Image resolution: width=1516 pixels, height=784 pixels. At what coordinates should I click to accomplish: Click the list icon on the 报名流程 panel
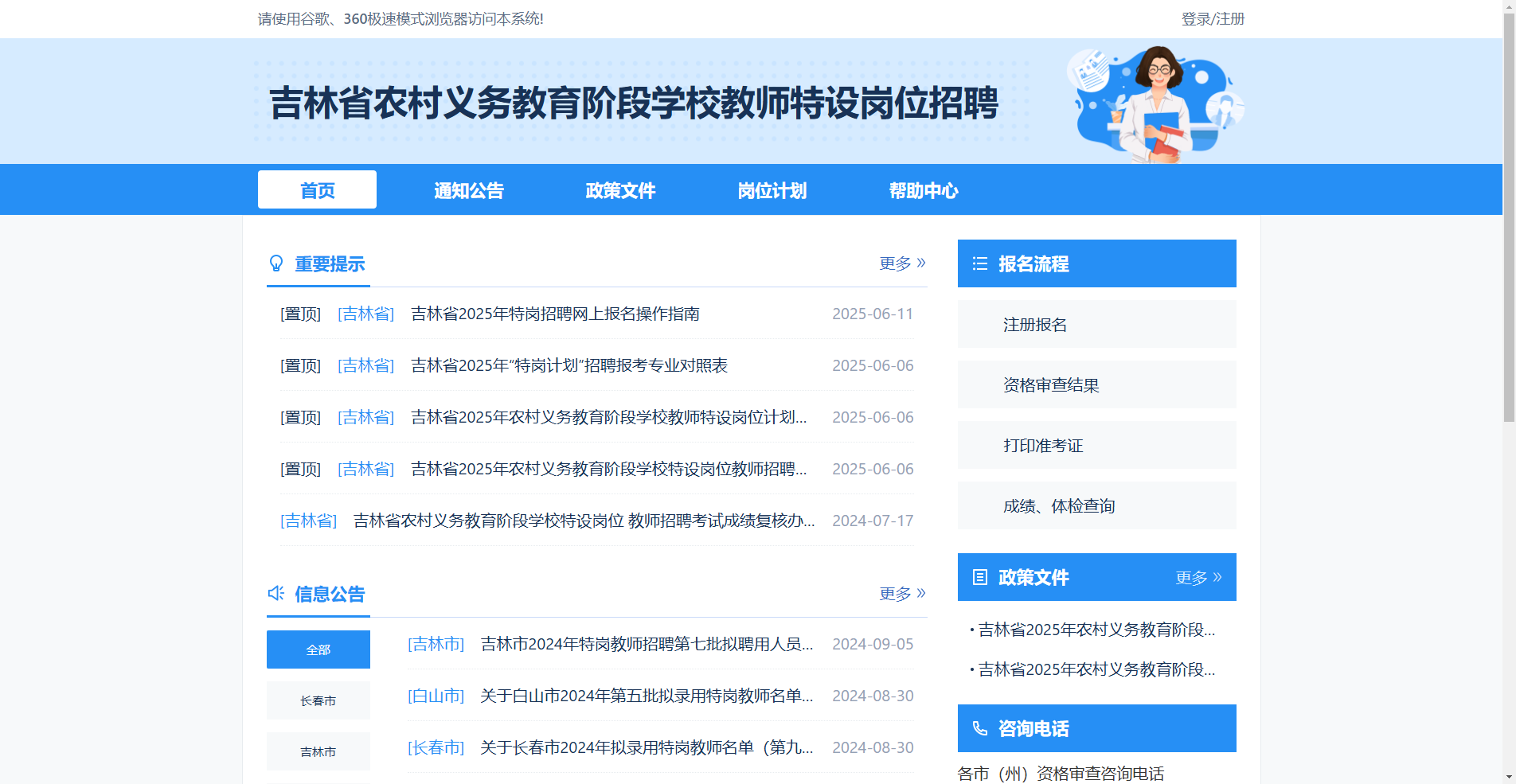979,263
